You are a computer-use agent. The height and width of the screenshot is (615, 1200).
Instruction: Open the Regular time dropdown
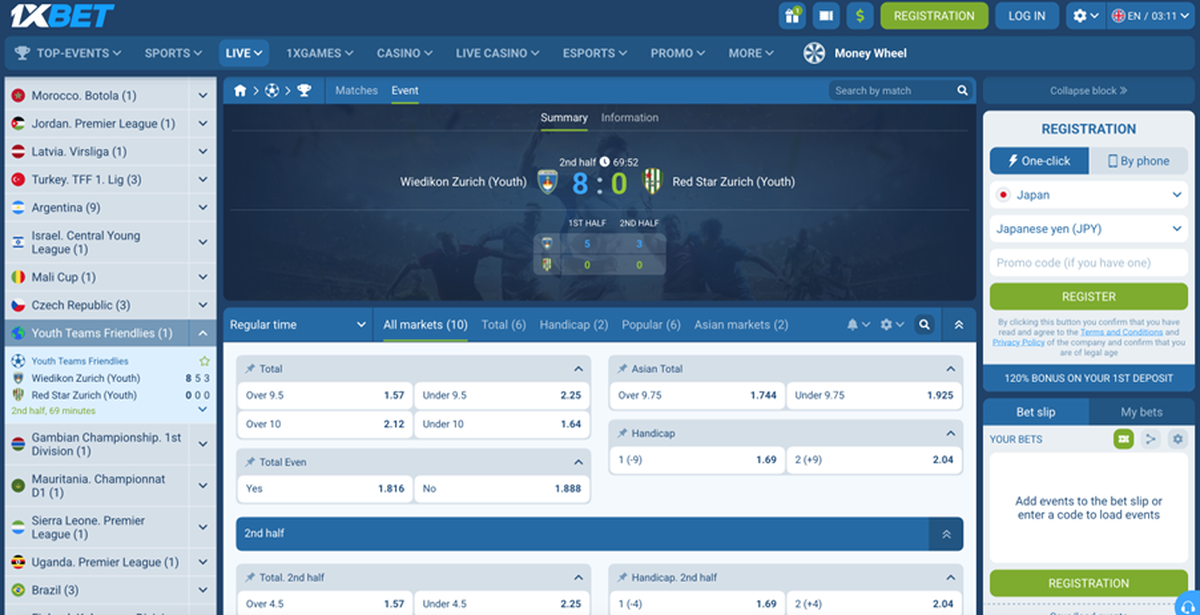point(298,325)
